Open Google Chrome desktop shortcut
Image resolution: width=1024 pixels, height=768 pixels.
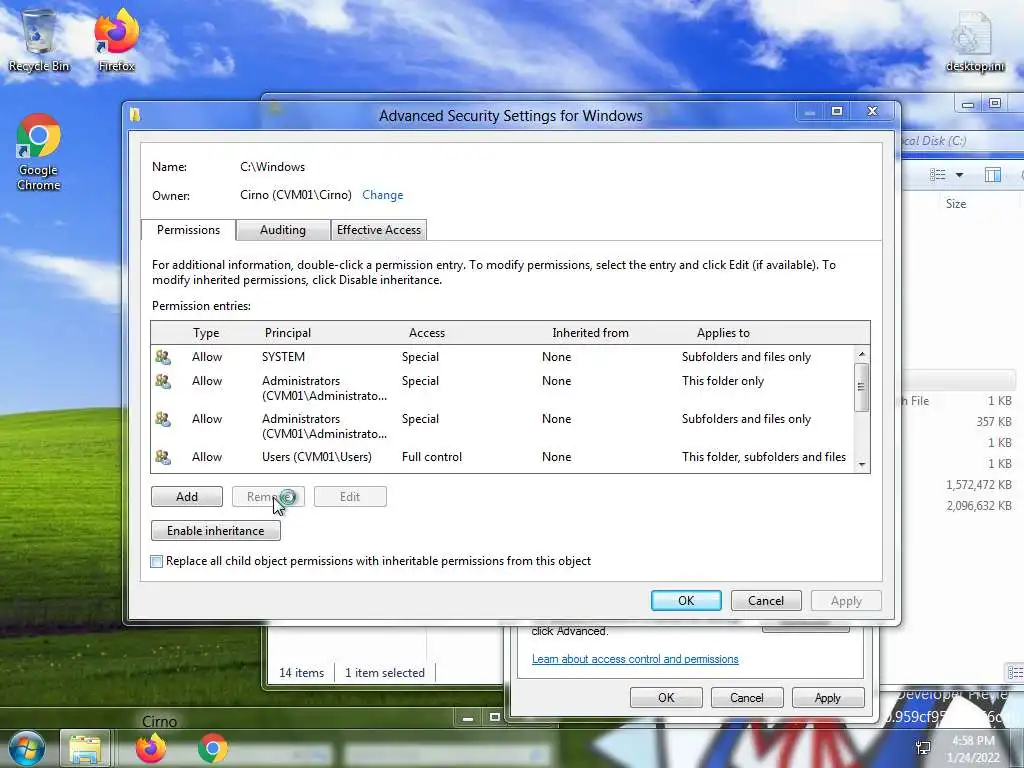click(39, 153)
